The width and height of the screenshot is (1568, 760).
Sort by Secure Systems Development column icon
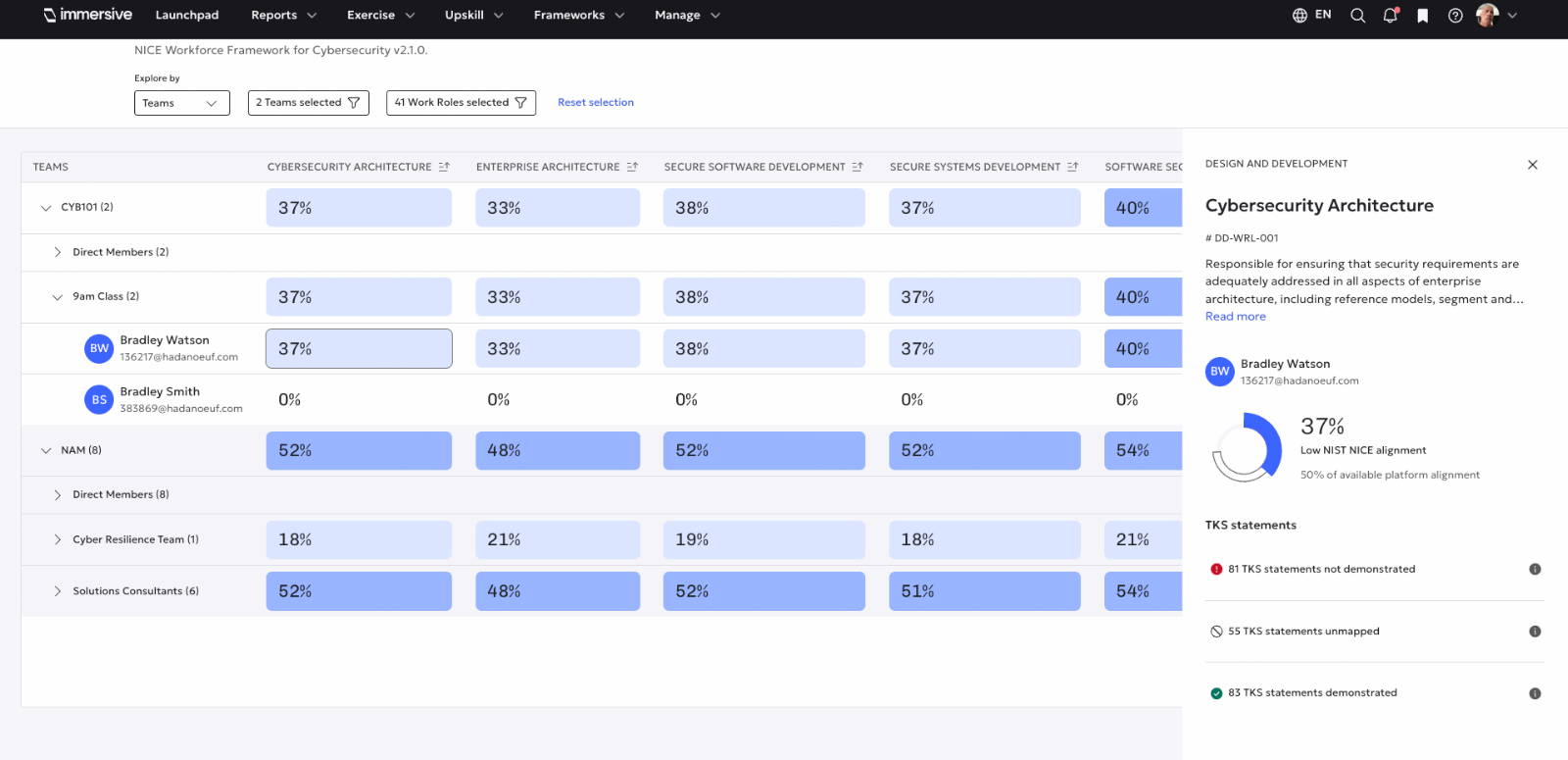pos(1073,167)
